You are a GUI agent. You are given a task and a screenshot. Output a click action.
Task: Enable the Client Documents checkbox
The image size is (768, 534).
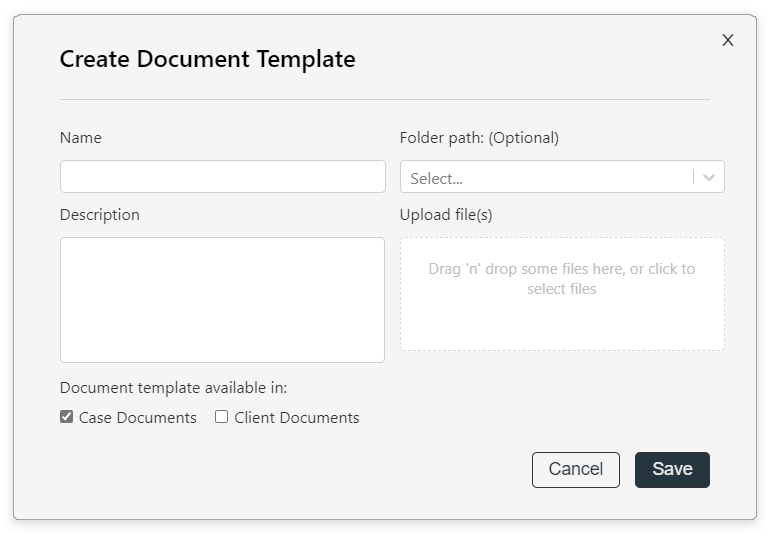221,417
